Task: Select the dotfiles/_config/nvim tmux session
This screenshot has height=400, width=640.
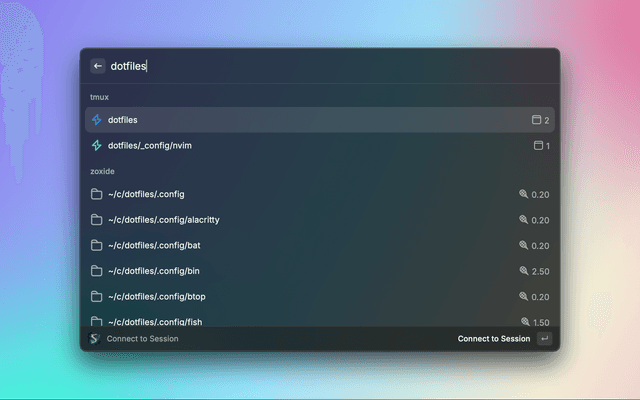Action: 300,146
